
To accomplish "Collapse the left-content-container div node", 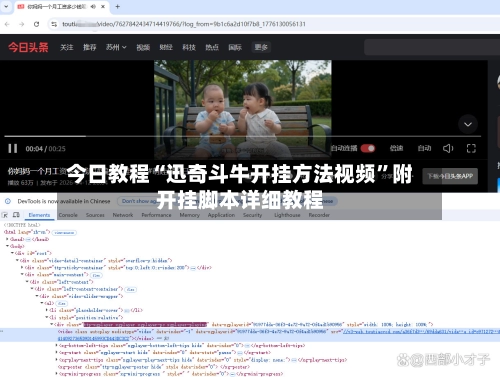I will point(32,289).
